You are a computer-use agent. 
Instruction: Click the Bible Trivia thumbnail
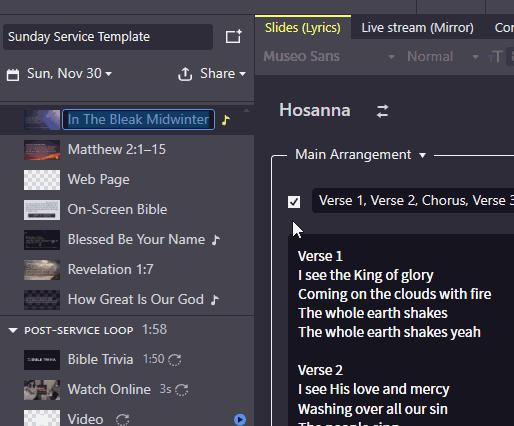(x=42, y=360)
